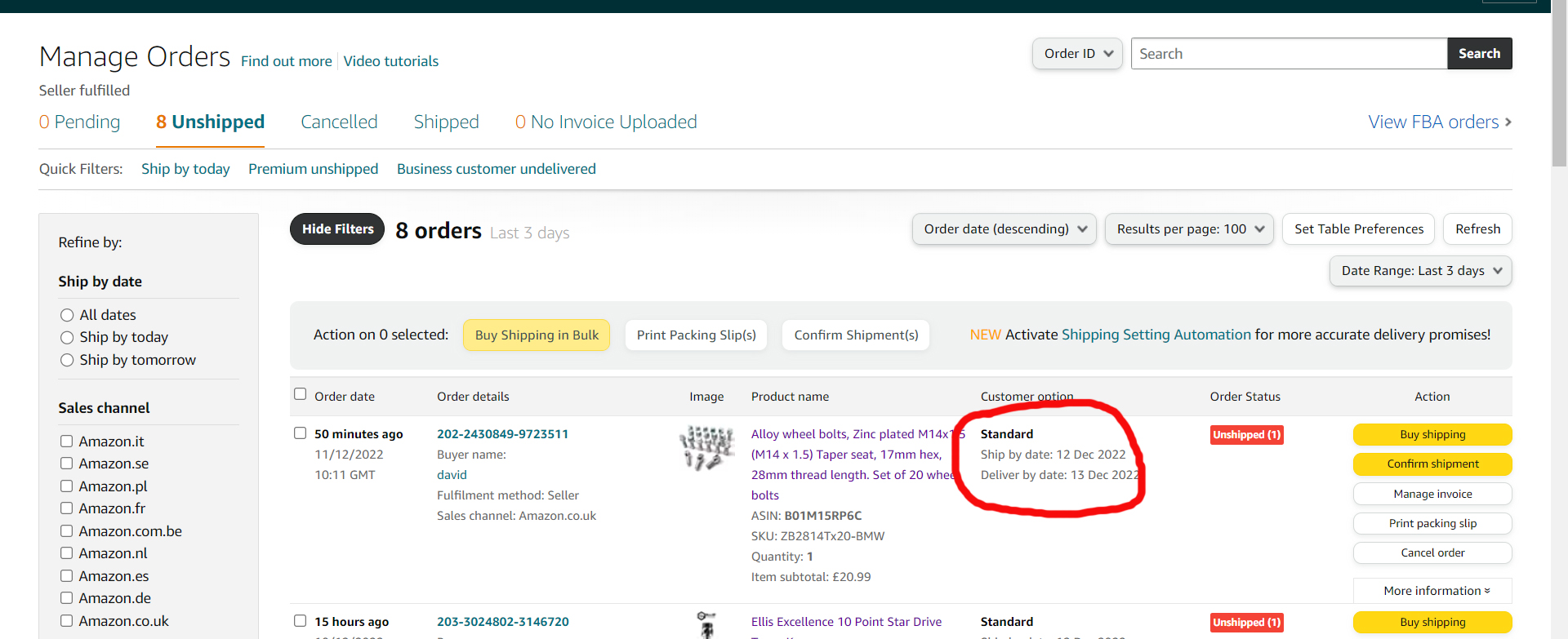Confirm shipment for the first order

coord(1432,464)
